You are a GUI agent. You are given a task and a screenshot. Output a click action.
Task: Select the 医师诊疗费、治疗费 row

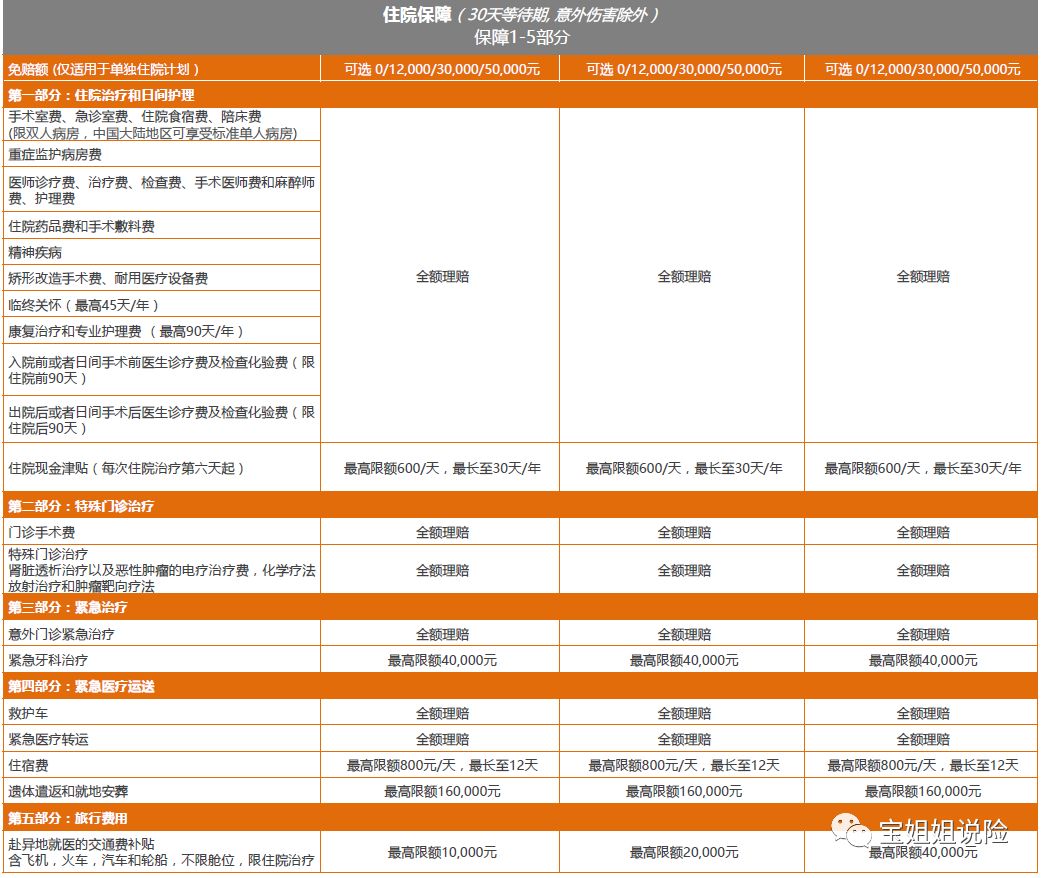(x=161, y=190)
